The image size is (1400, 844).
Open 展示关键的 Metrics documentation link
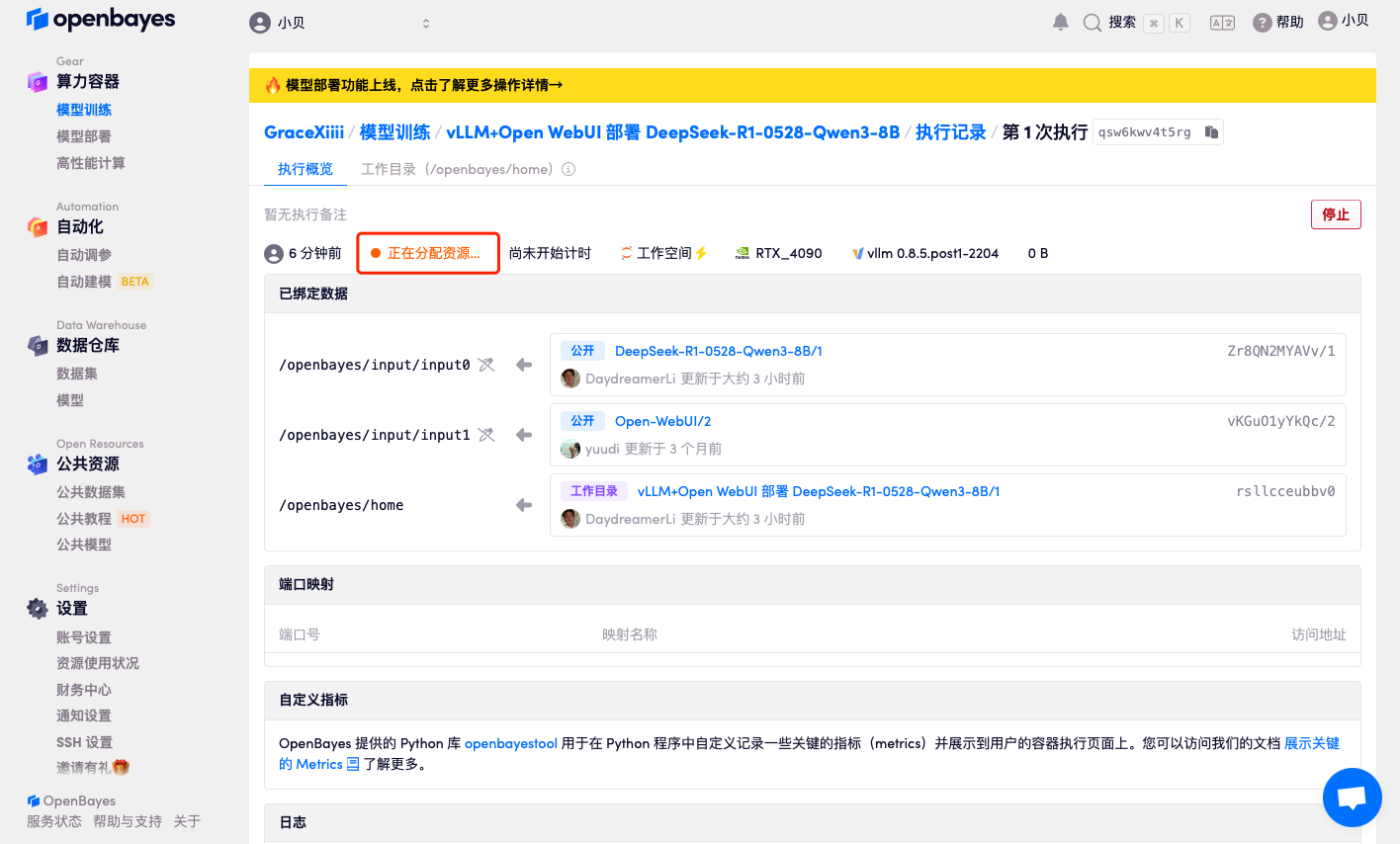tap(1311, 743)
